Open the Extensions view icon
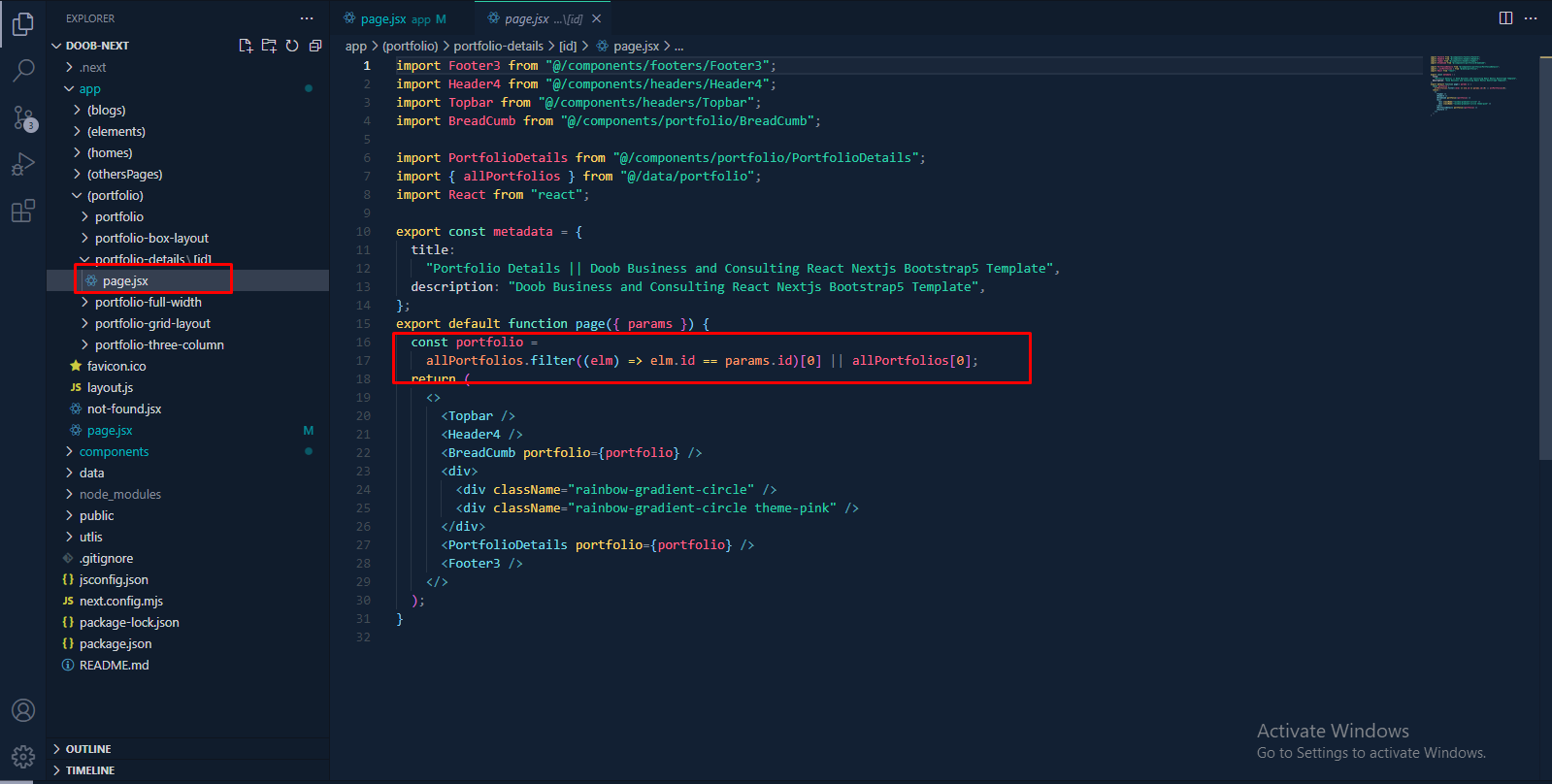Viewport: 1552px width, 784px height. pyautogui.click(x=23, y=211)
